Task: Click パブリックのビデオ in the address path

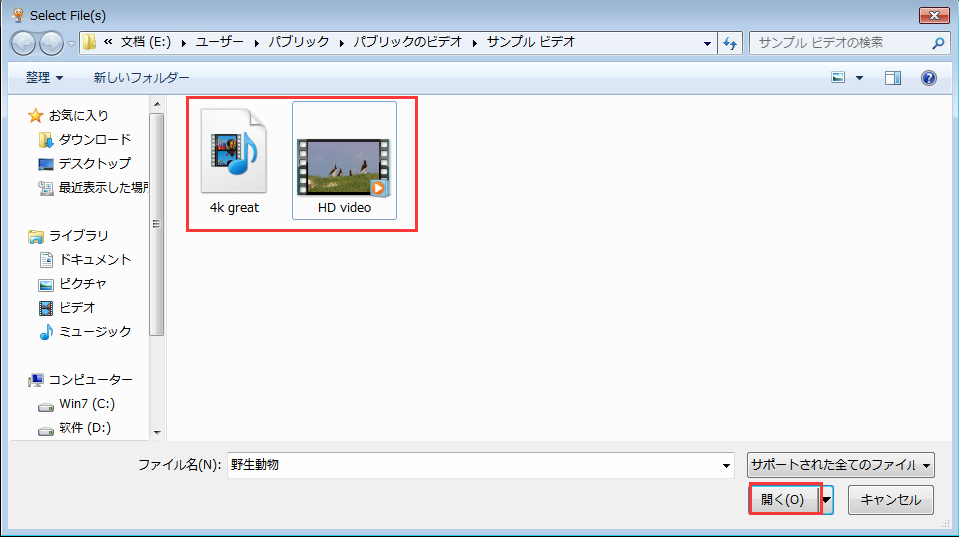Action: [x=407, y=42]
